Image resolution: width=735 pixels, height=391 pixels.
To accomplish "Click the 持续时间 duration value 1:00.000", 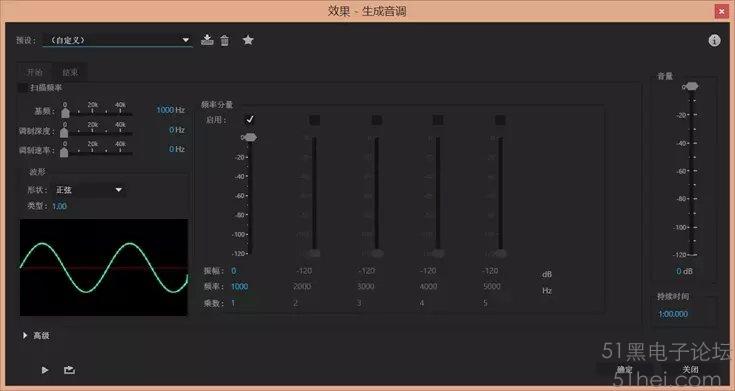I will [673, 314].
